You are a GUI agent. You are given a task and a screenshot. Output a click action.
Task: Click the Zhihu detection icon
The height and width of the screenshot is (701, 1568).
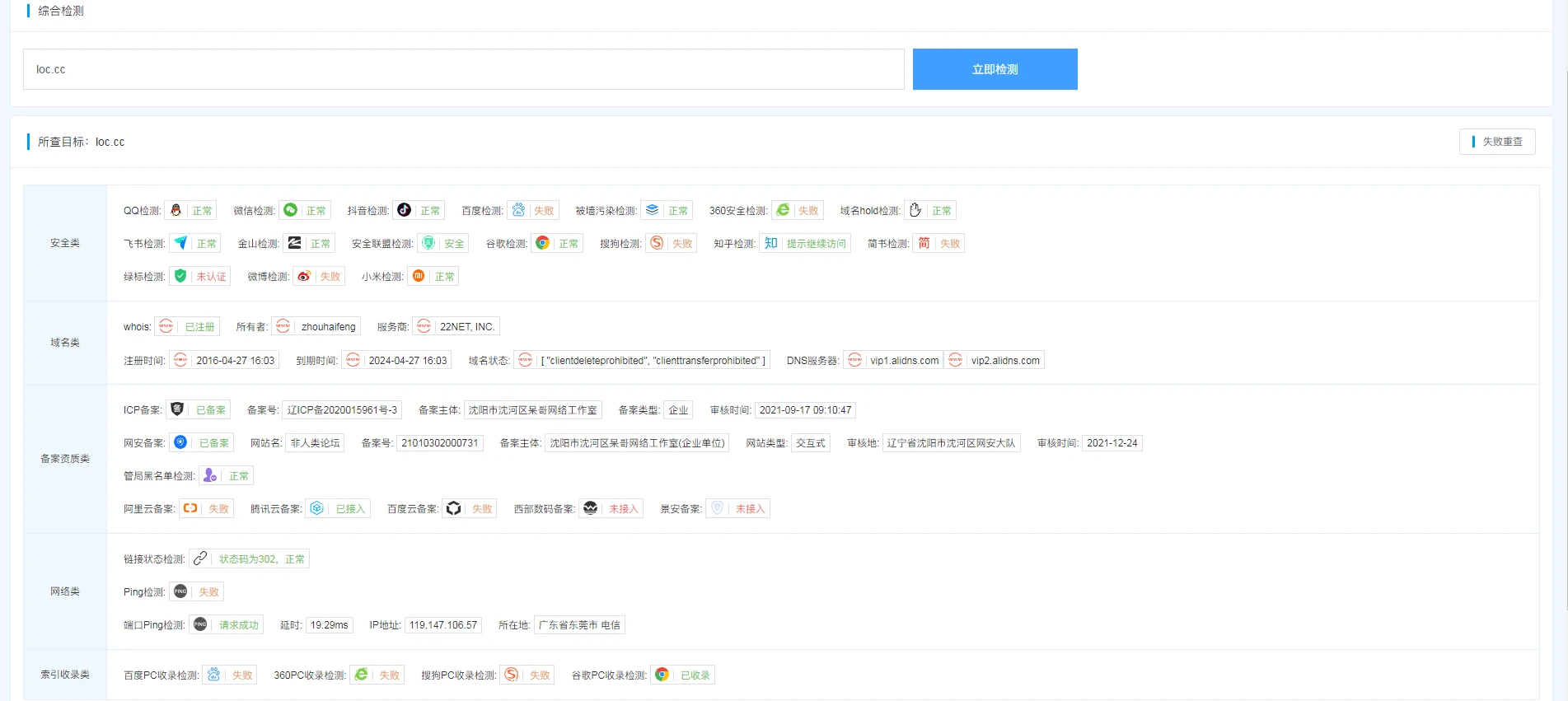(x=770, y=243)
